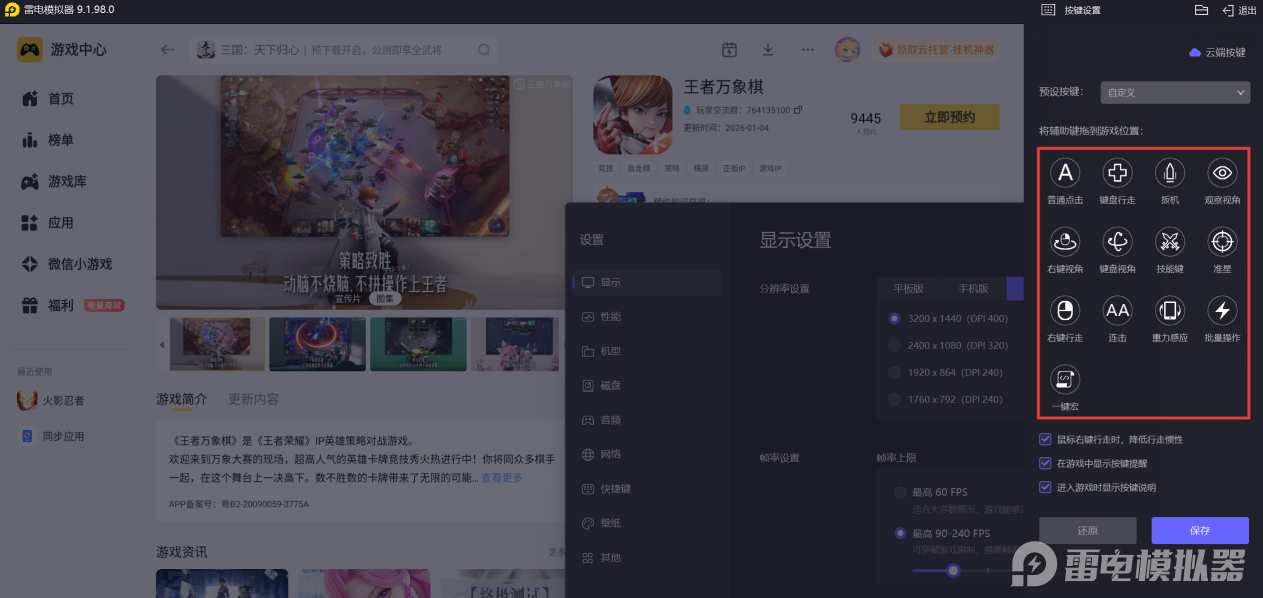The image size is (1263, 598).
Task: Click the game center search box
Action: point(345,50)
